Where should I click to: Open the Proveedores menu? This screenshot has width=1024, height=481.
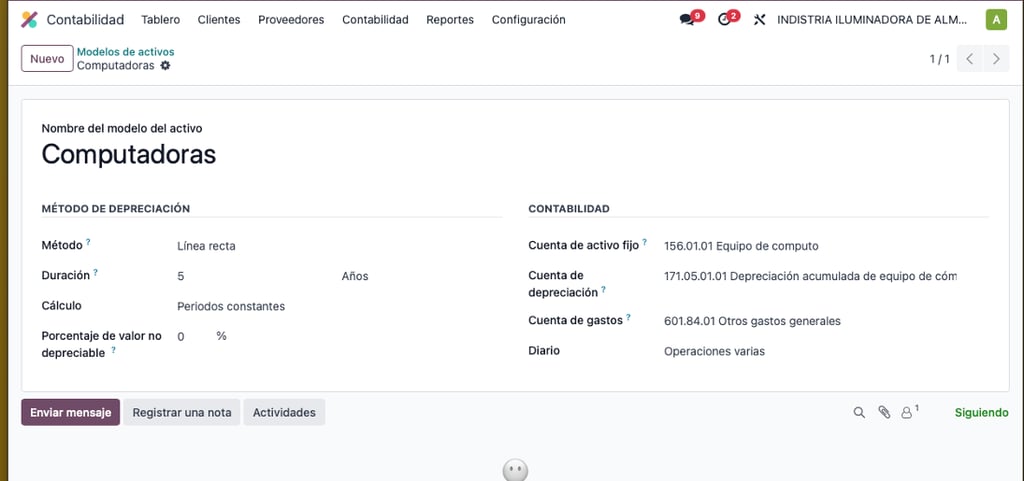pos(291,20)
